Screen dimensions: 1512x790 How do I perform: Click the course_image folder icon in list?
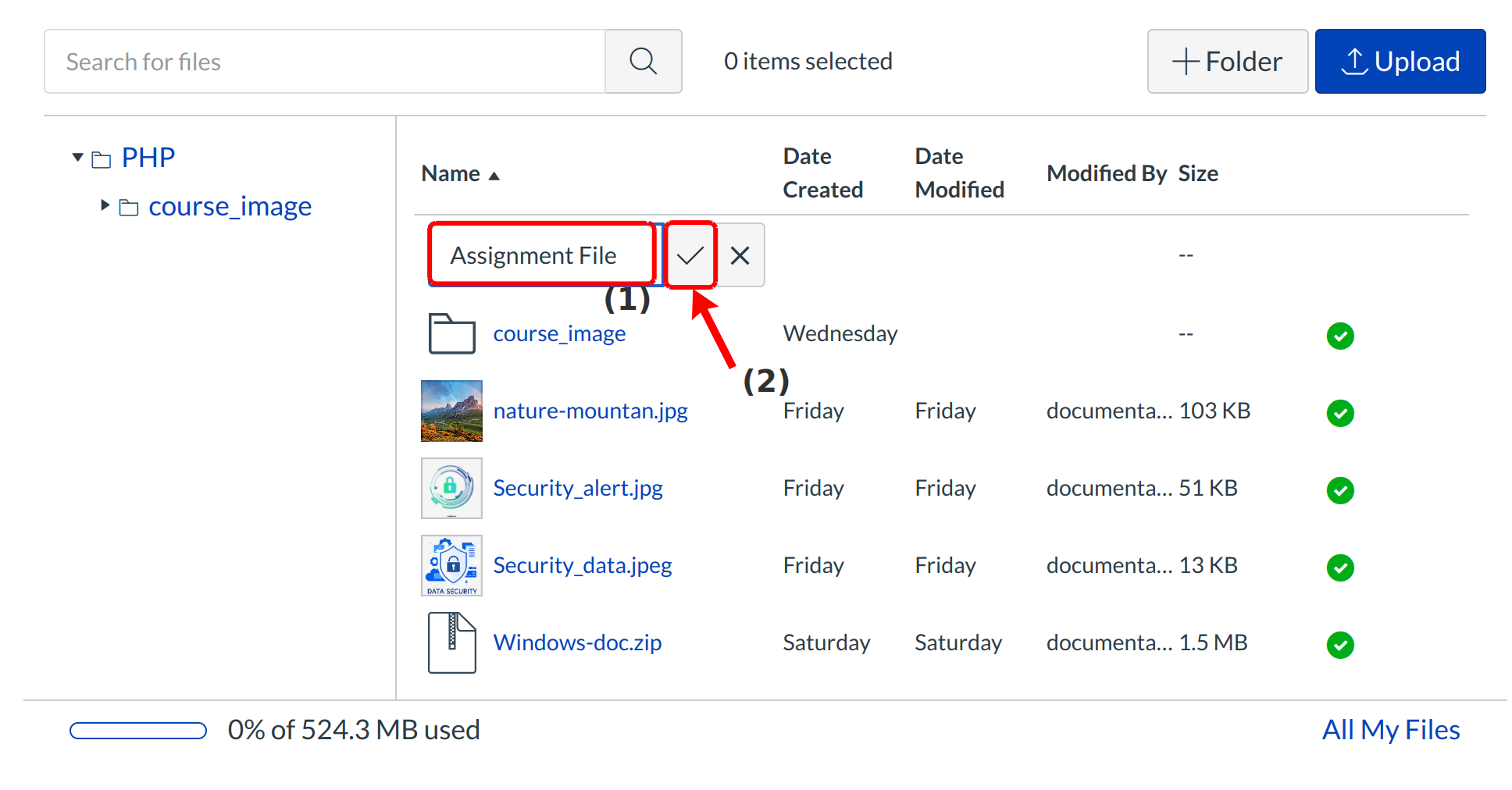[451, 333]
